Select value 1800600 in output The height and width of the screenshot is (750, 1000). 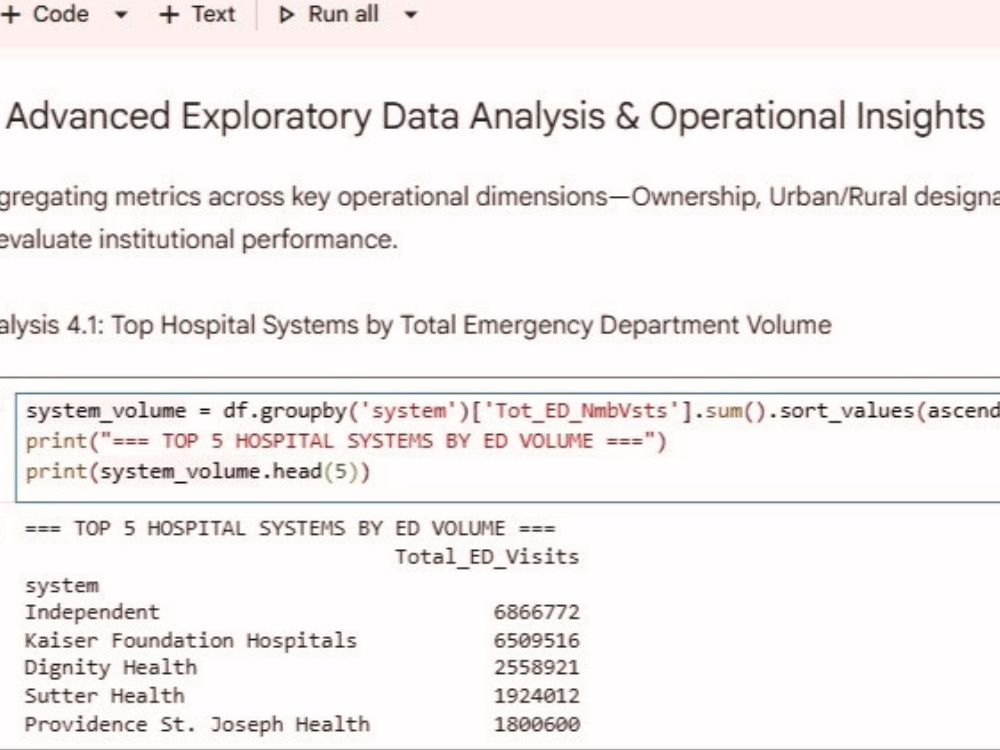pos(536,724)
